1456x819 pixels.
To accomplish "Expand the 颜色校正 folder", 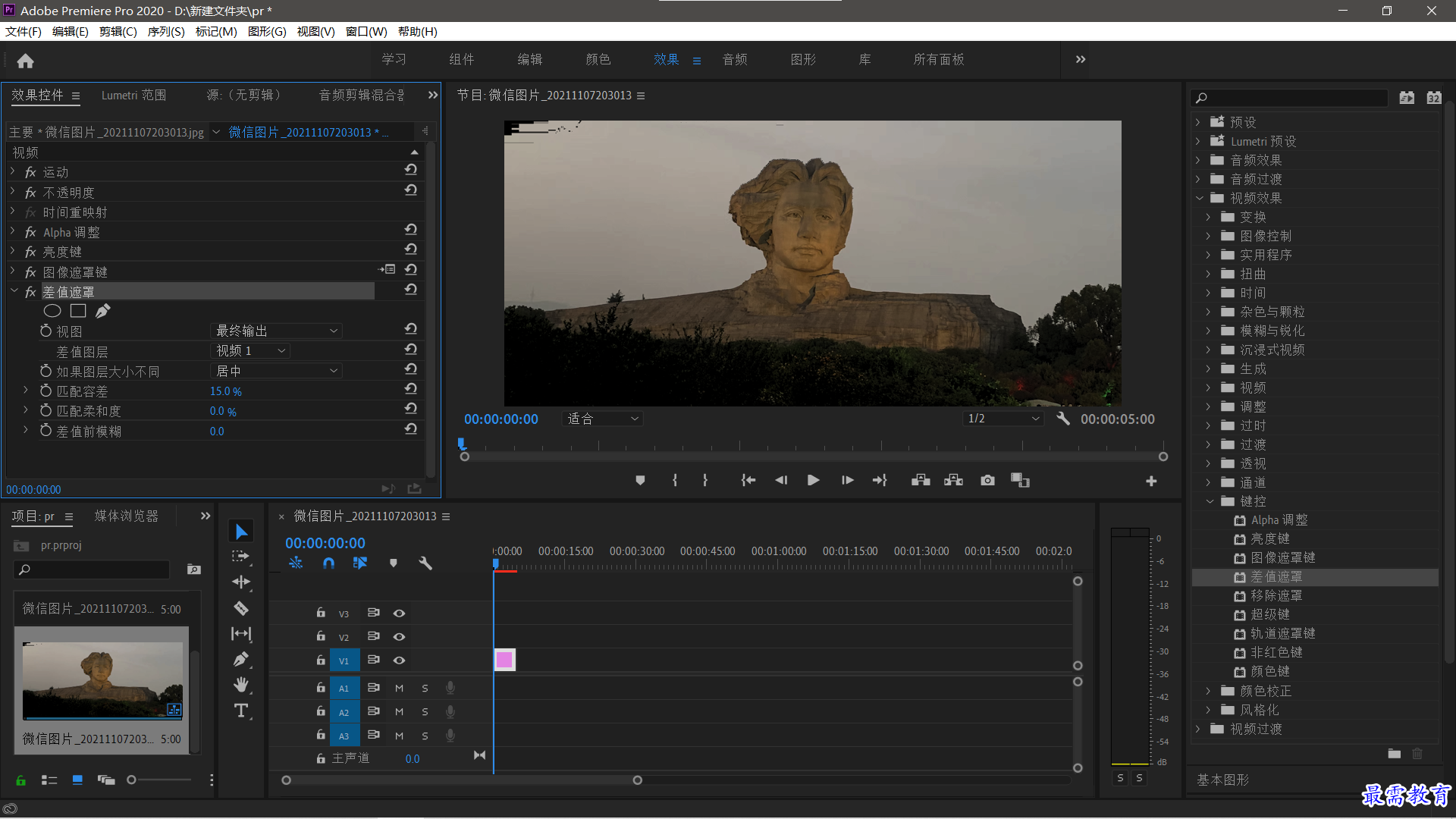I will coord(1209,691).
